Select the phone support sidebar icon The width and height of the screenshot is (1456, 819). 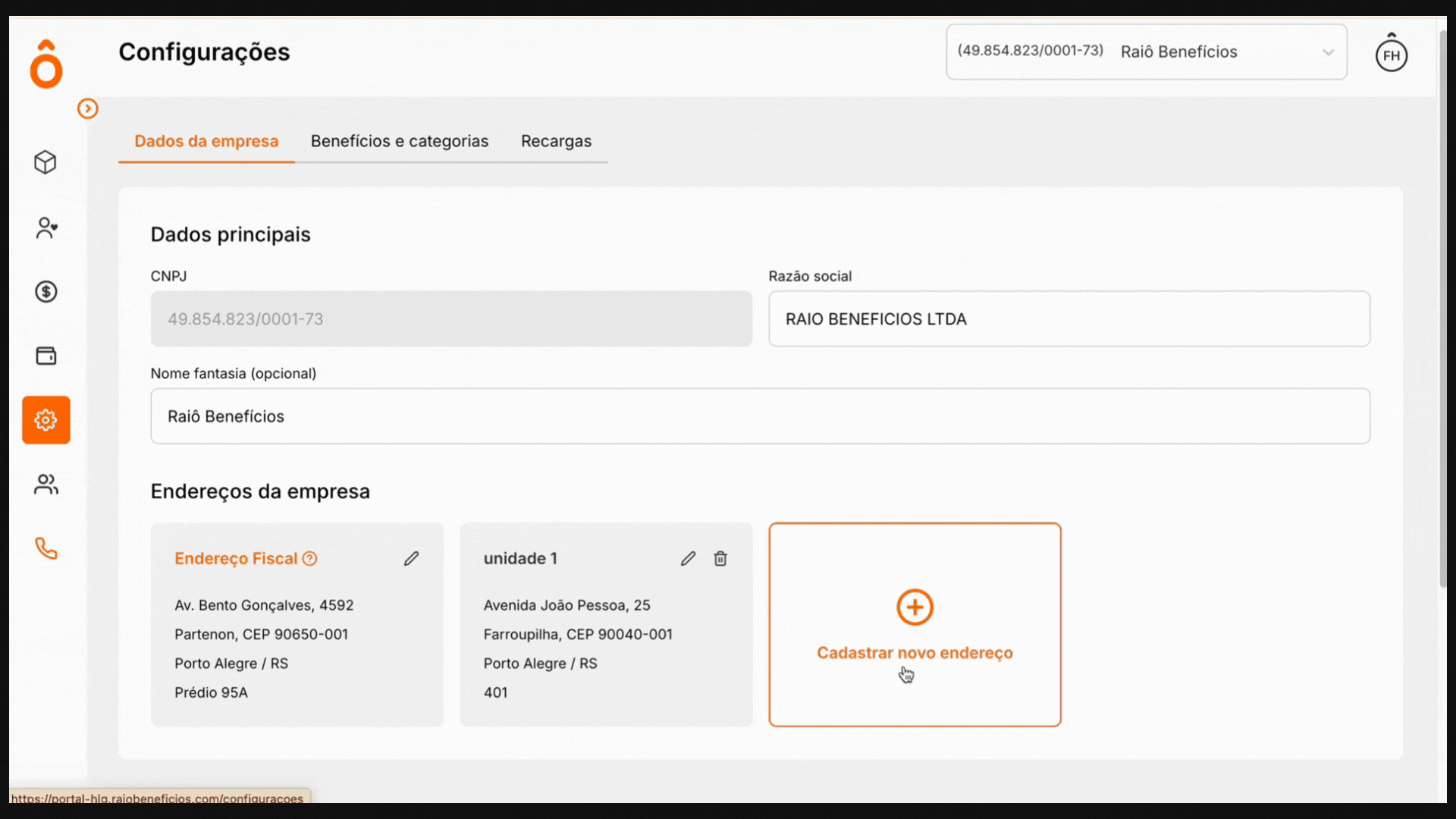point(45,548)
